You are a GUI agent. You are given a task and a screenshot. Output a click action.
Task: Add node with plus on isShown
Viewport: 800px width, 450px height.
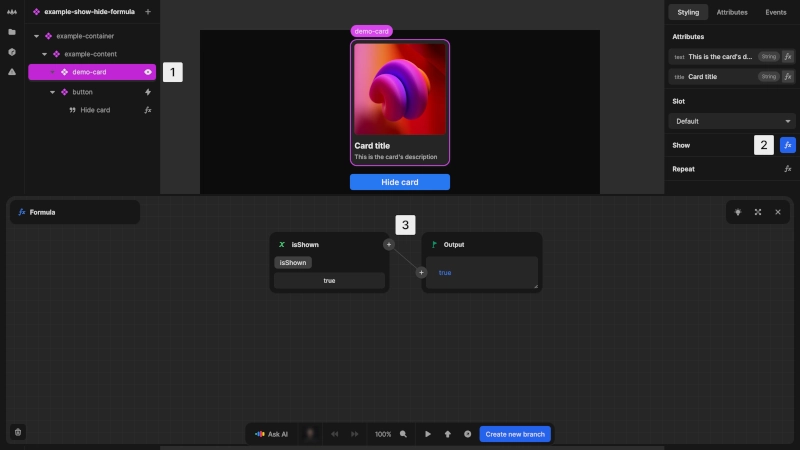389,244
